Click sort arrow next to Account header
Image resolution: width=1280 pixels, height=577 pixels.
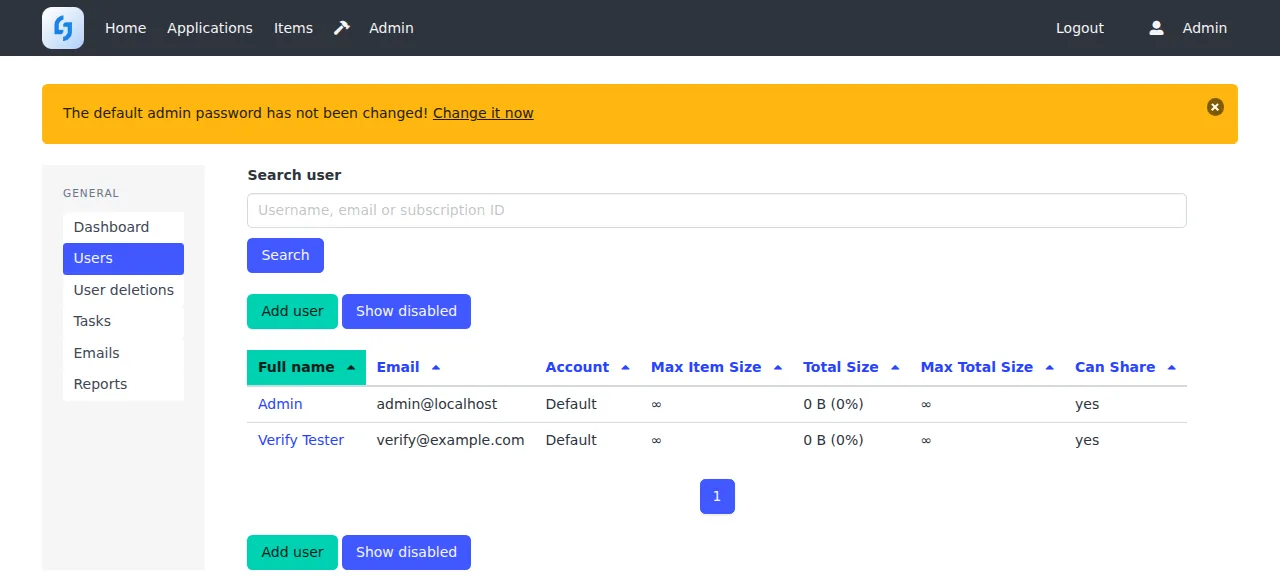[625, 368]
